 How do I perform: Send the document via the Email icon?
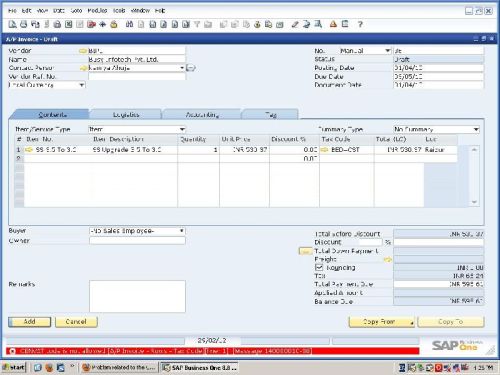(35, 24)
